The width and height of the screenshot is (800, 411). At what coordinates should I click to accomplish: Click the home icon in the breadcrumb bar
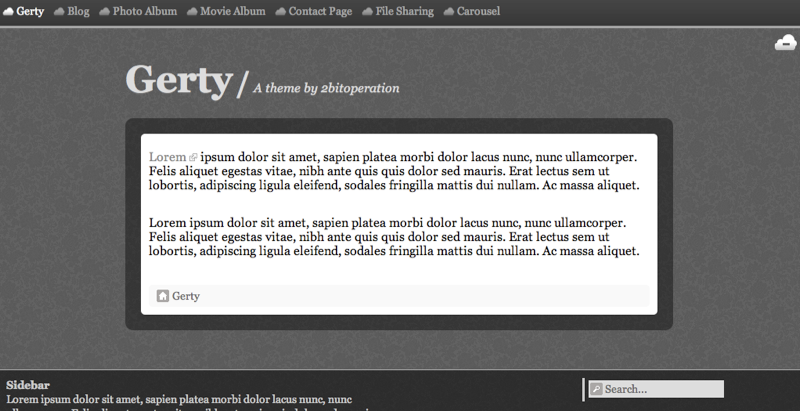point(163,296)
